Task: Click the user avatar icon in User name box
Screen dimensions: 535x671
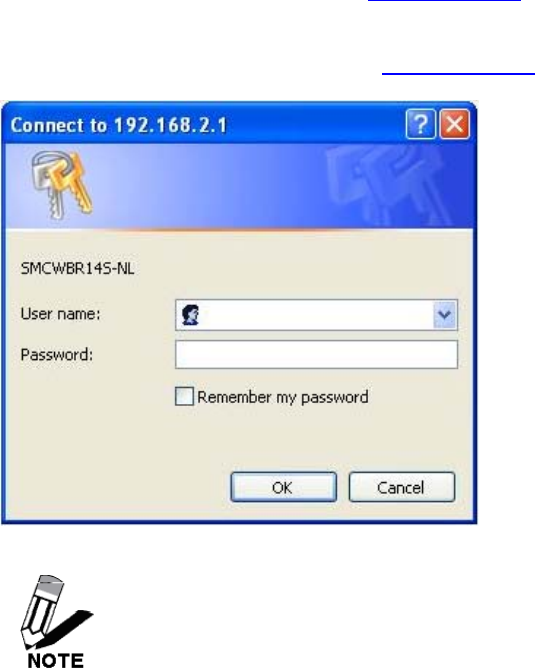Action: tap(190, 315)
